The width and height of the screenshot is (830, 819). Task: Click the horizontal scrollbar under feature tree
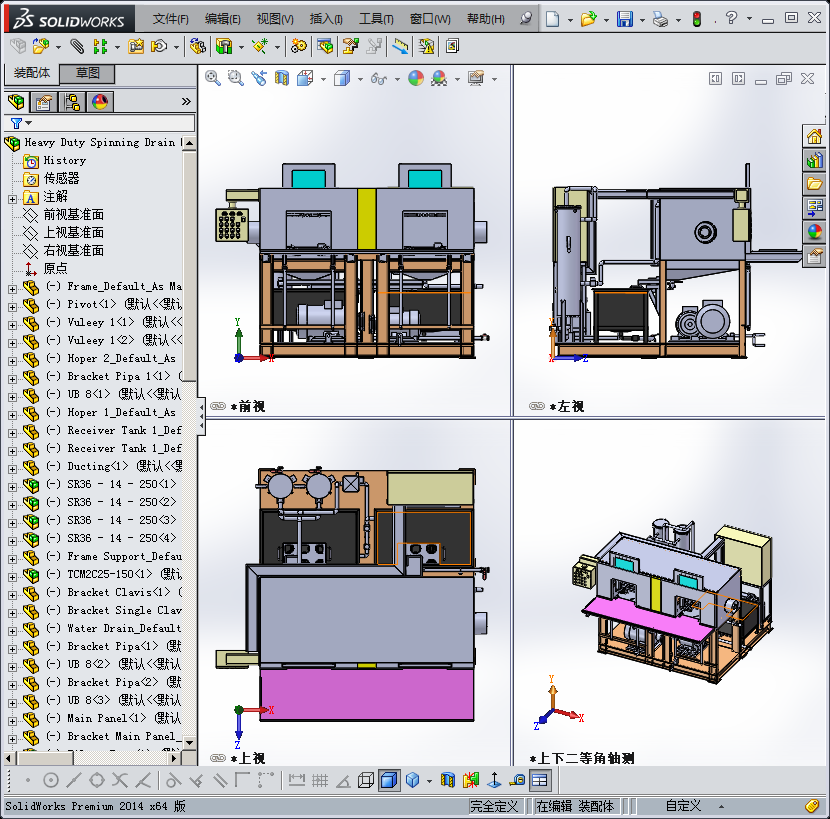click(x=44, y=758)
